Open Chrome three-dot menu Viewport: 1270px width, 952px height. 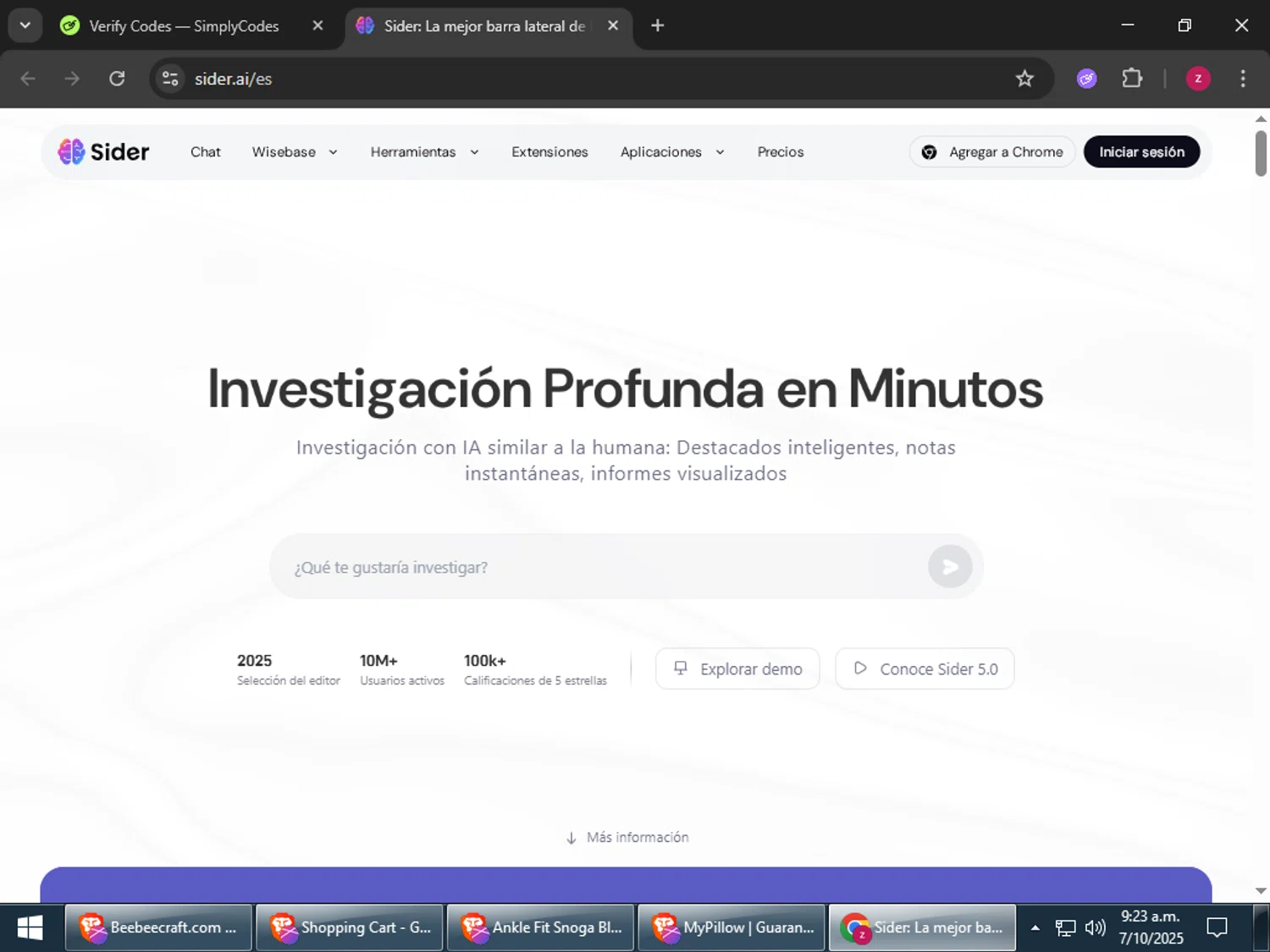(1243, 79)
